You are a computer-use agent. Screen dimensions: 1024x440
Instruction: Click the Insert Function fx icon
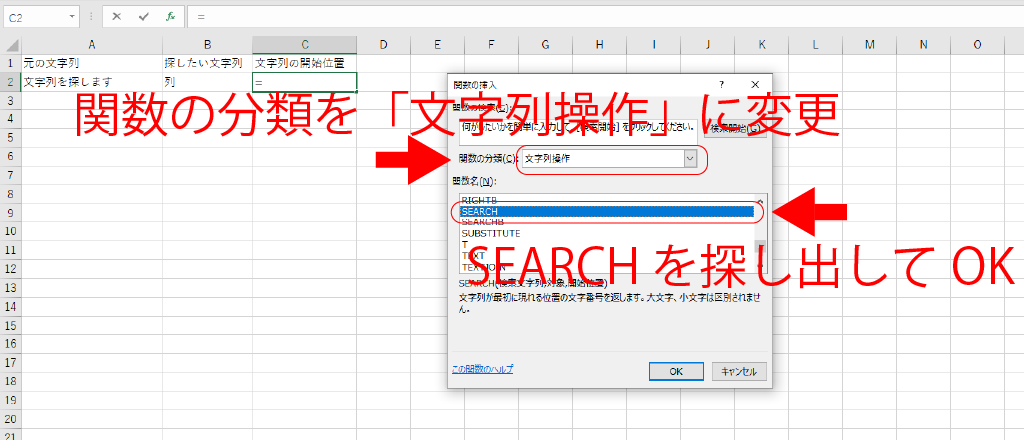point(171,17)
